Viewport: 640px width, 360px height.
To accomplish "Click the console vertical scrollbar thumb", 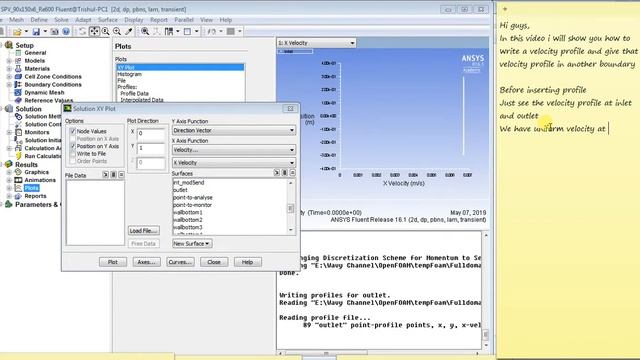I will coord(486,334).
